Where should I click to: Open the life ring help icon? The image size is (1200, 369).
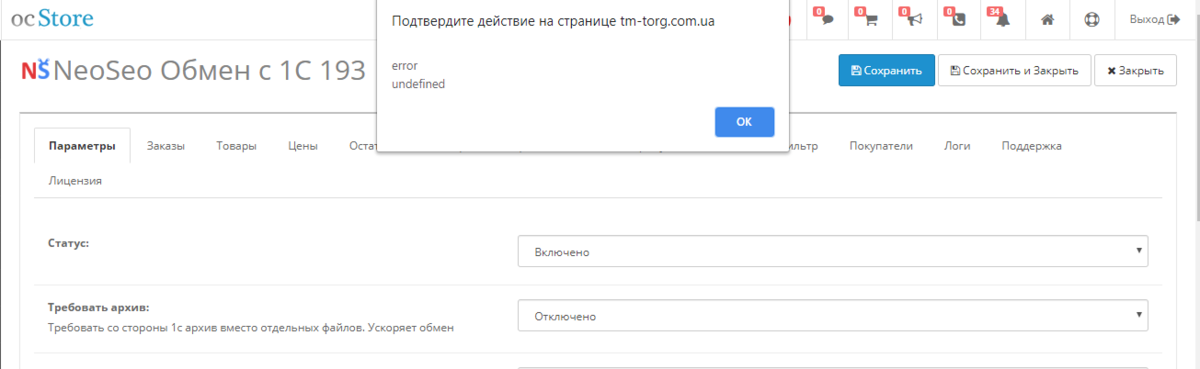click(1092, 19)
